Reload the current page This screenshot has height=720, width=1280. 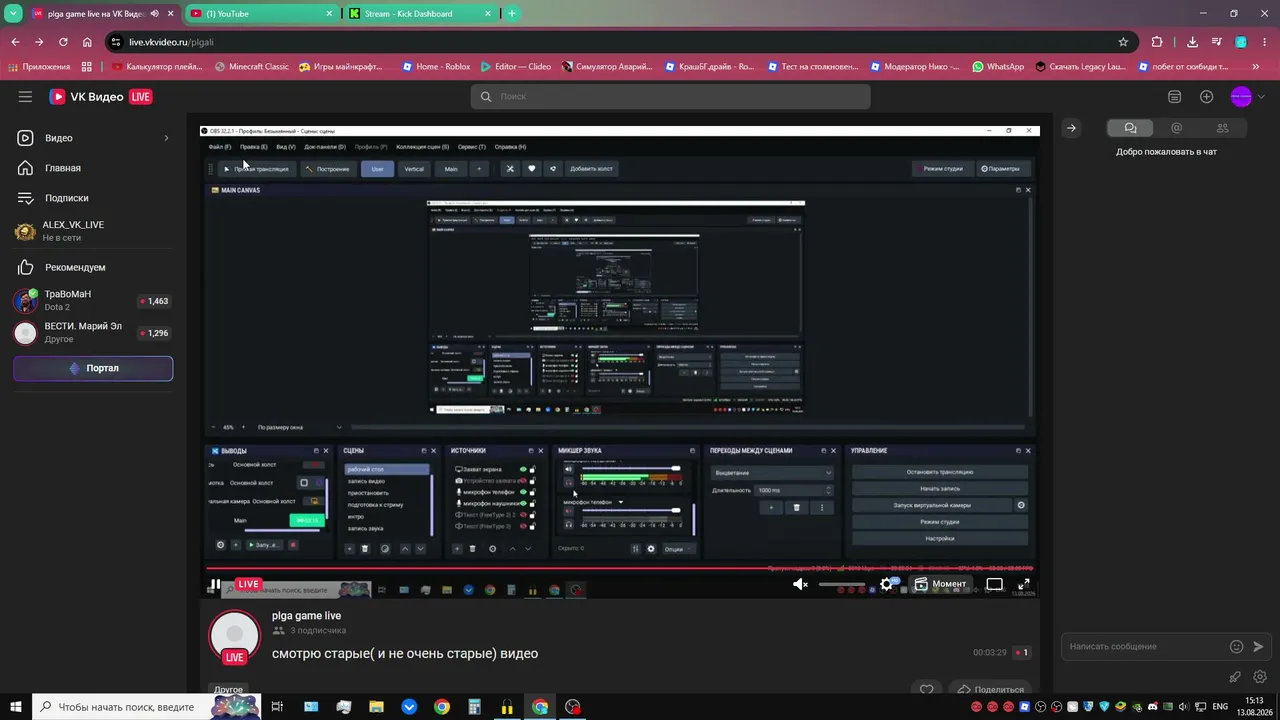click(x=63, y=42)
